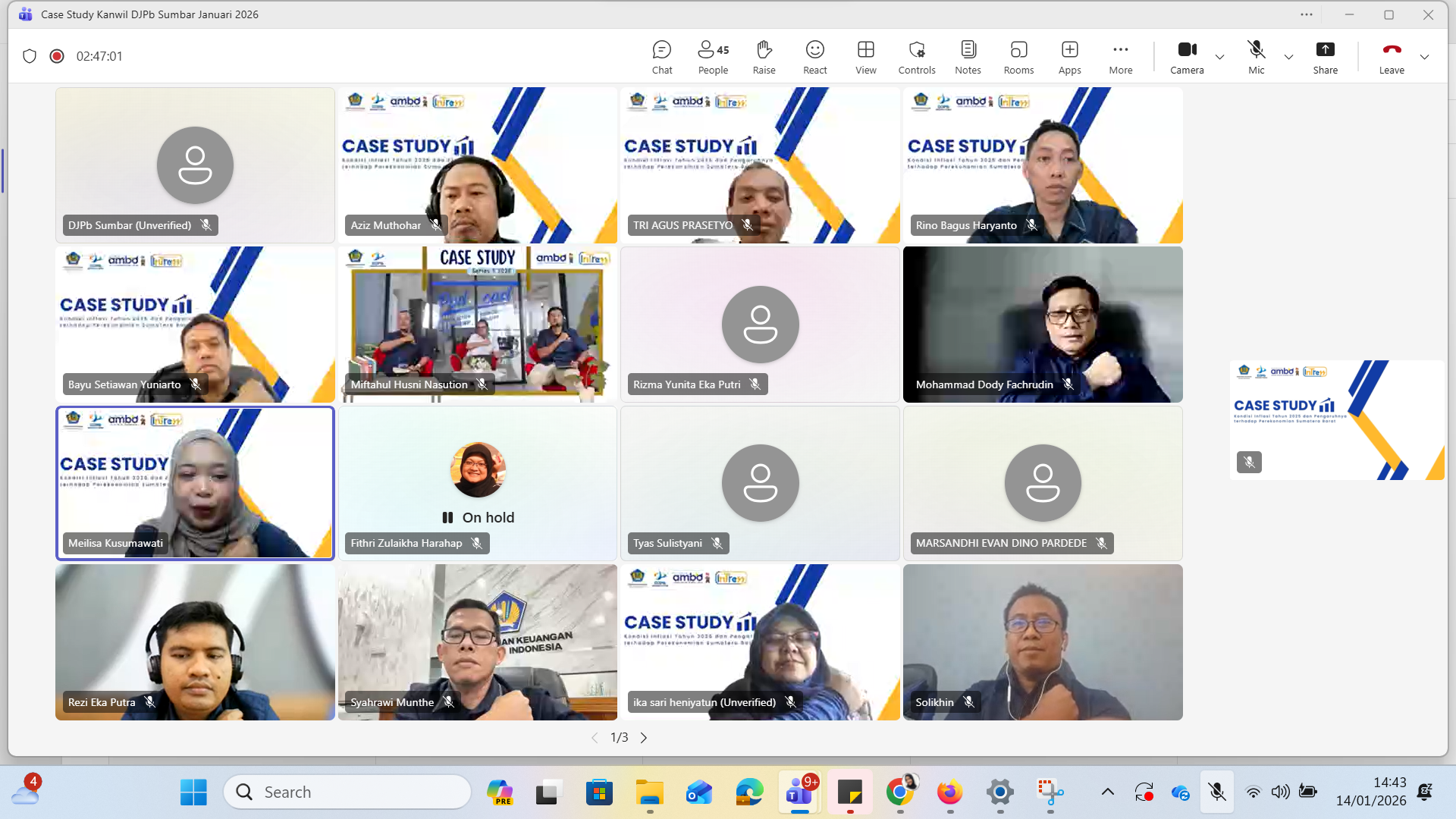Open the React emoji menu

pos(814,57)
